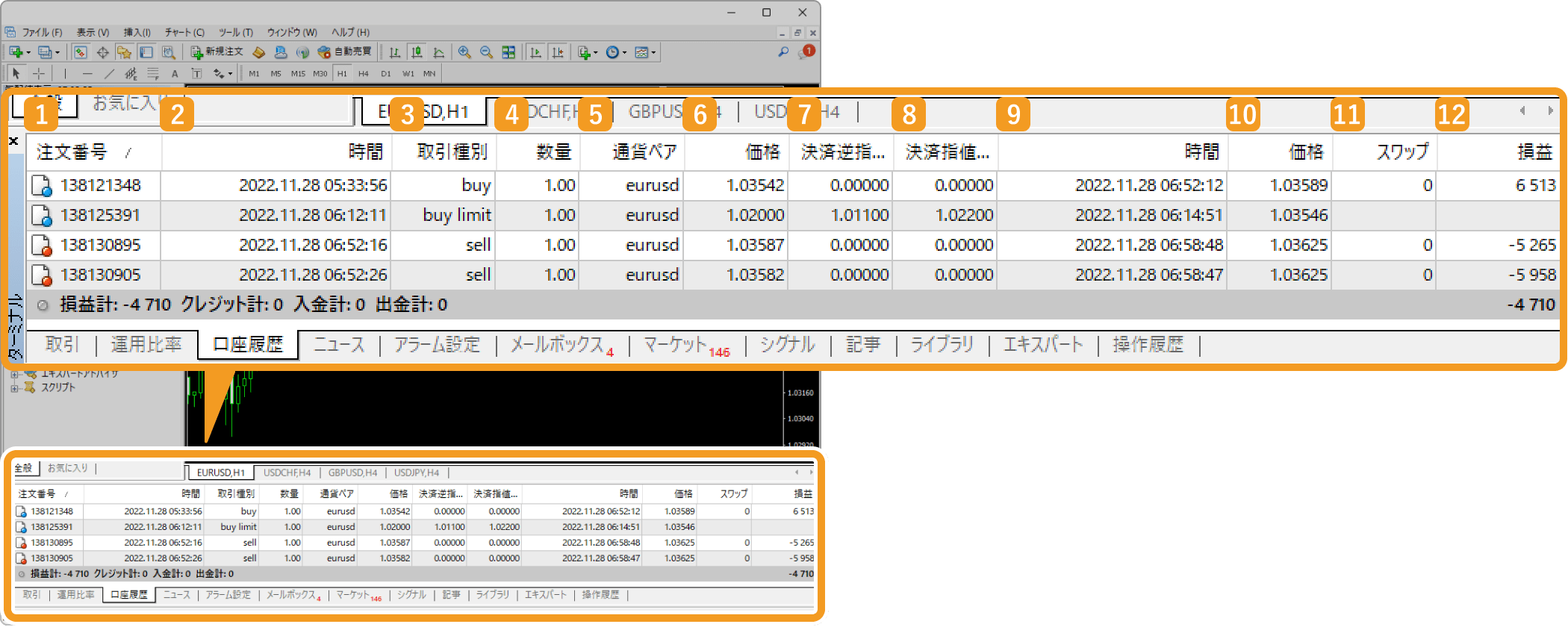Toggle the Navigator star-folder icon
Screen dimensions: 1568x627
click(x=124, y=52)
